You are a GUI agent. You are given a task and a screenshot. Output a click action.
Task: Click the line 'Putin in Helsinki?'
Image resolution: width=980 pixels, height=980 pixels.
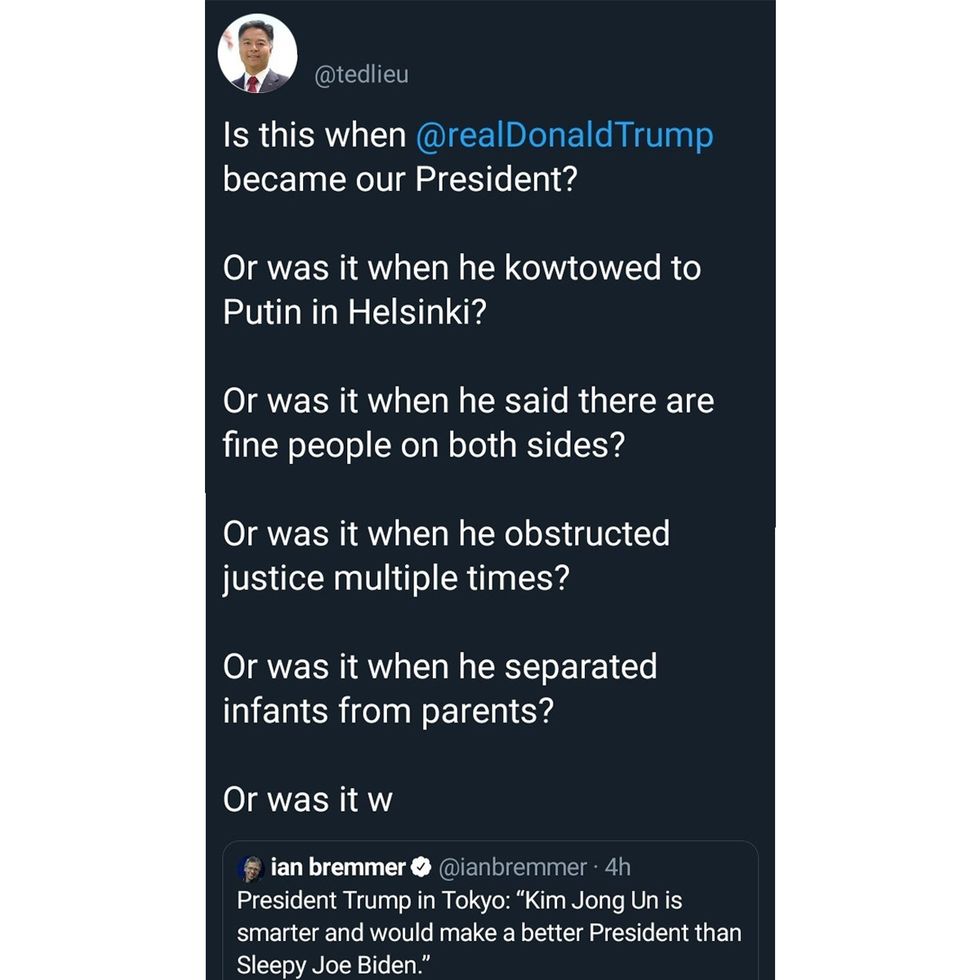(355, 312)
